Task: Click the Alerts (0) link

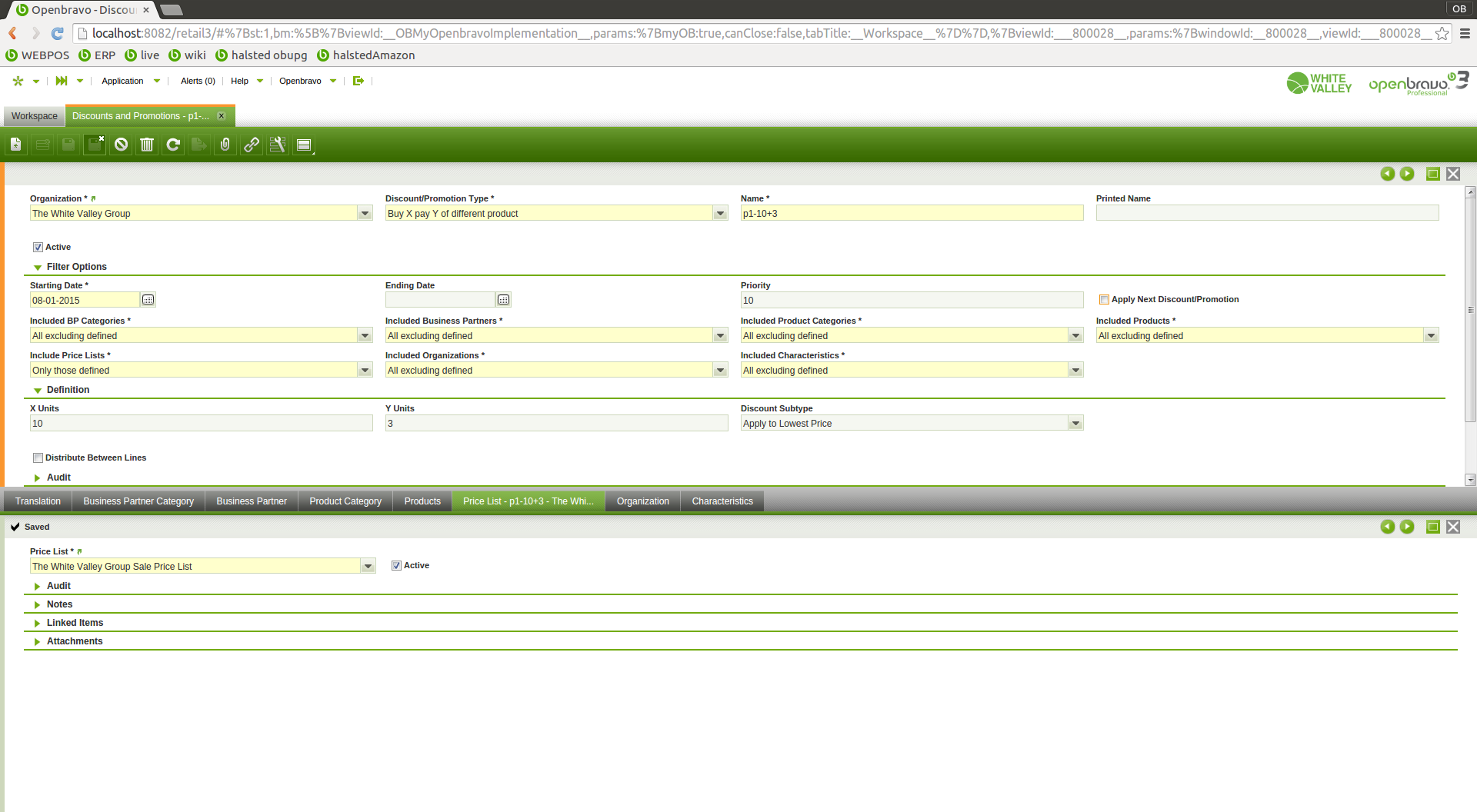Action: [x=198, y=81]
